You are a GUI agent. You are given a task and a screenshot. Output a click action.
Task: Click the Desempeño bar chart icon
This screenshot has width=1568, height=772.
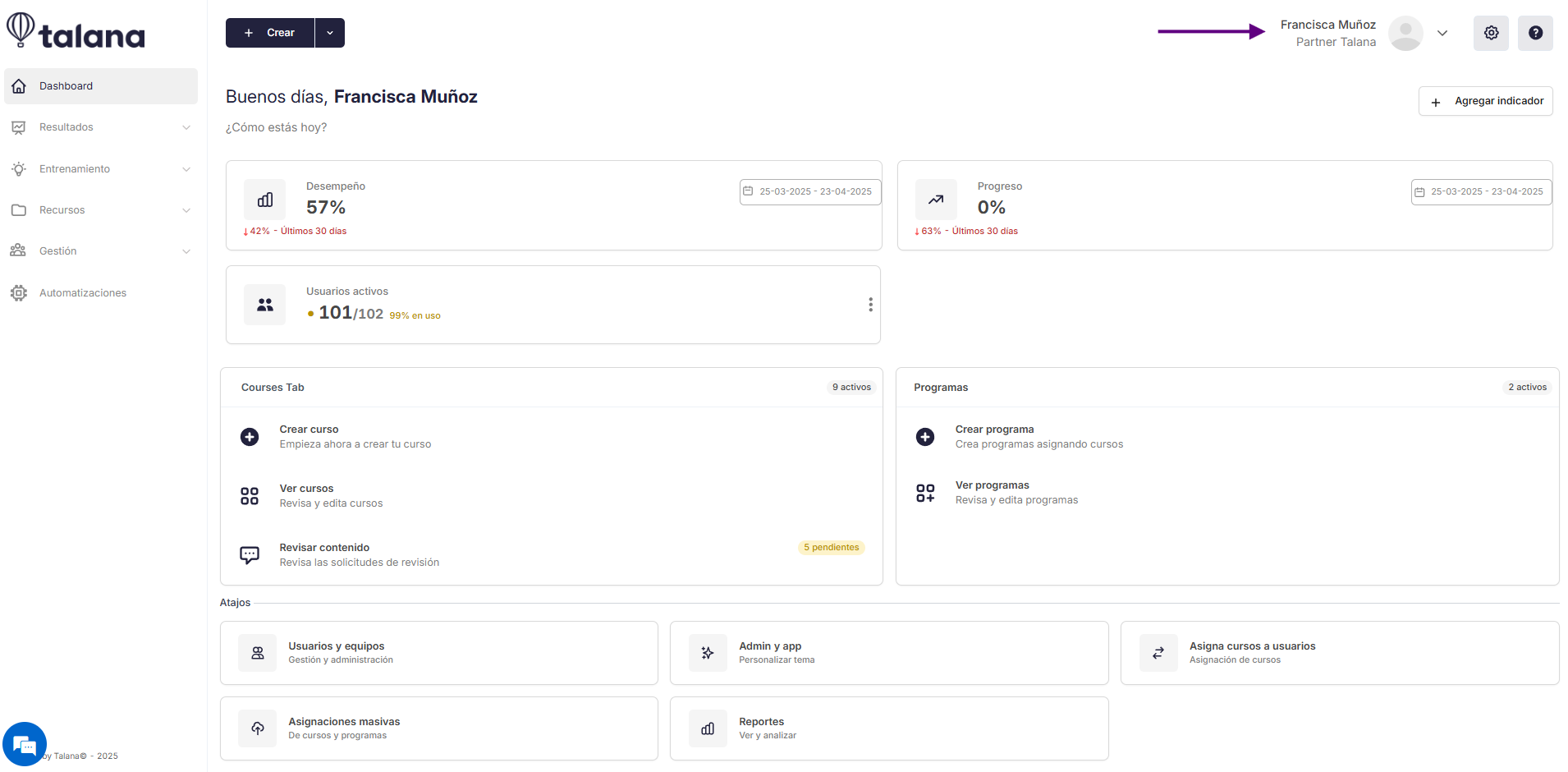(x=265, y=200)
